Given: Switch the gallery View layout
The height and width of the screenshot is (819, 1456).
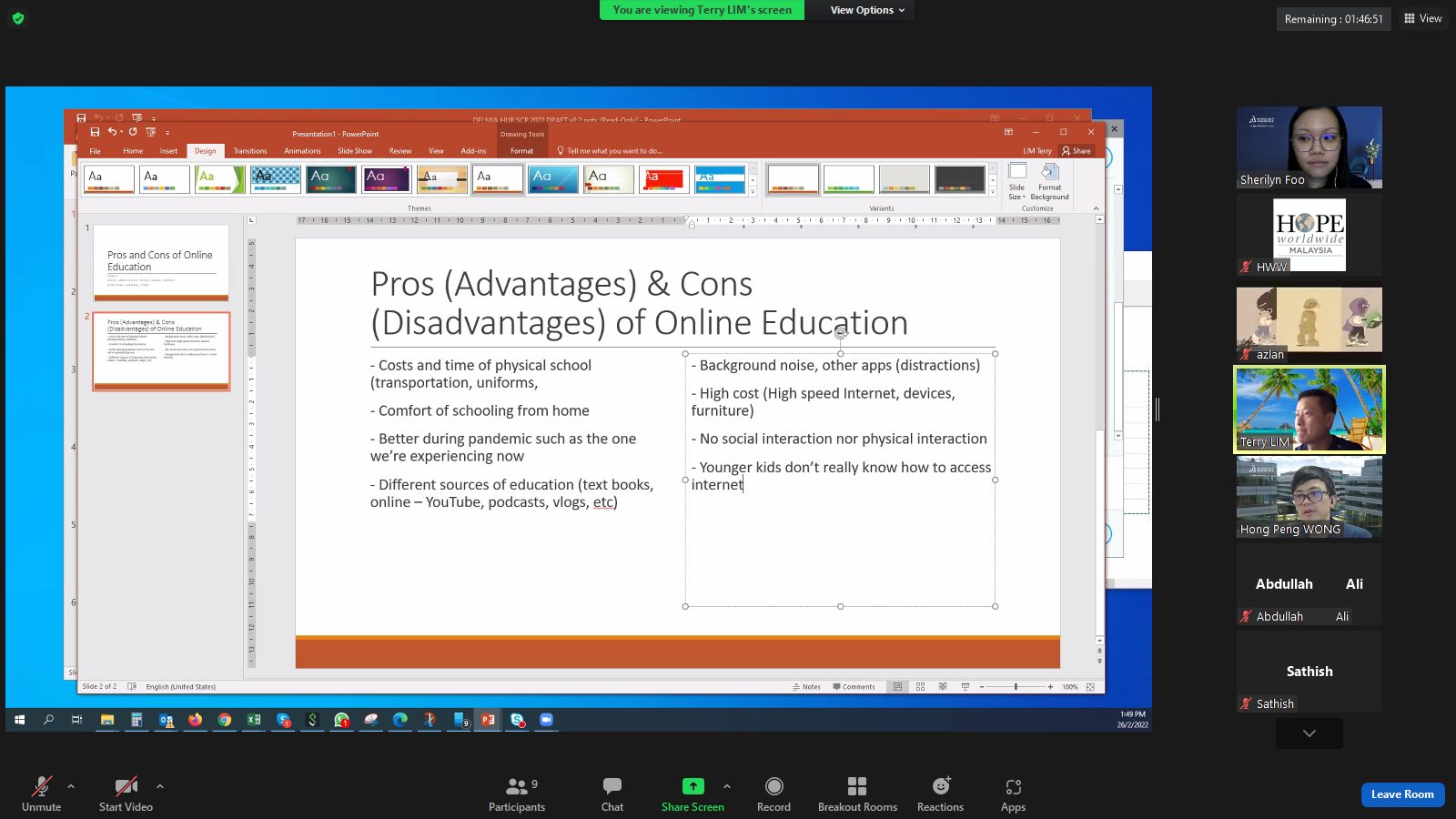Looking at the screenshot, I should (1422, 18).
